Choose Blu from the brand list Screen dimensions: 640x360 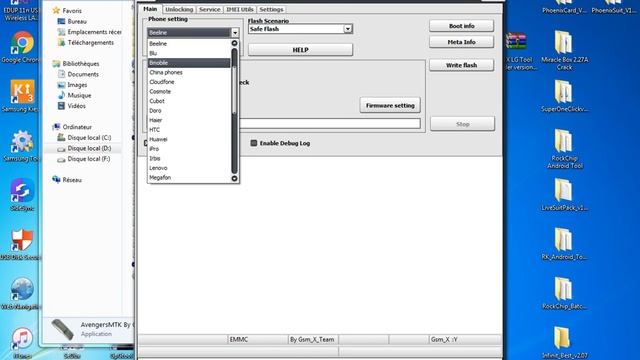189,53
